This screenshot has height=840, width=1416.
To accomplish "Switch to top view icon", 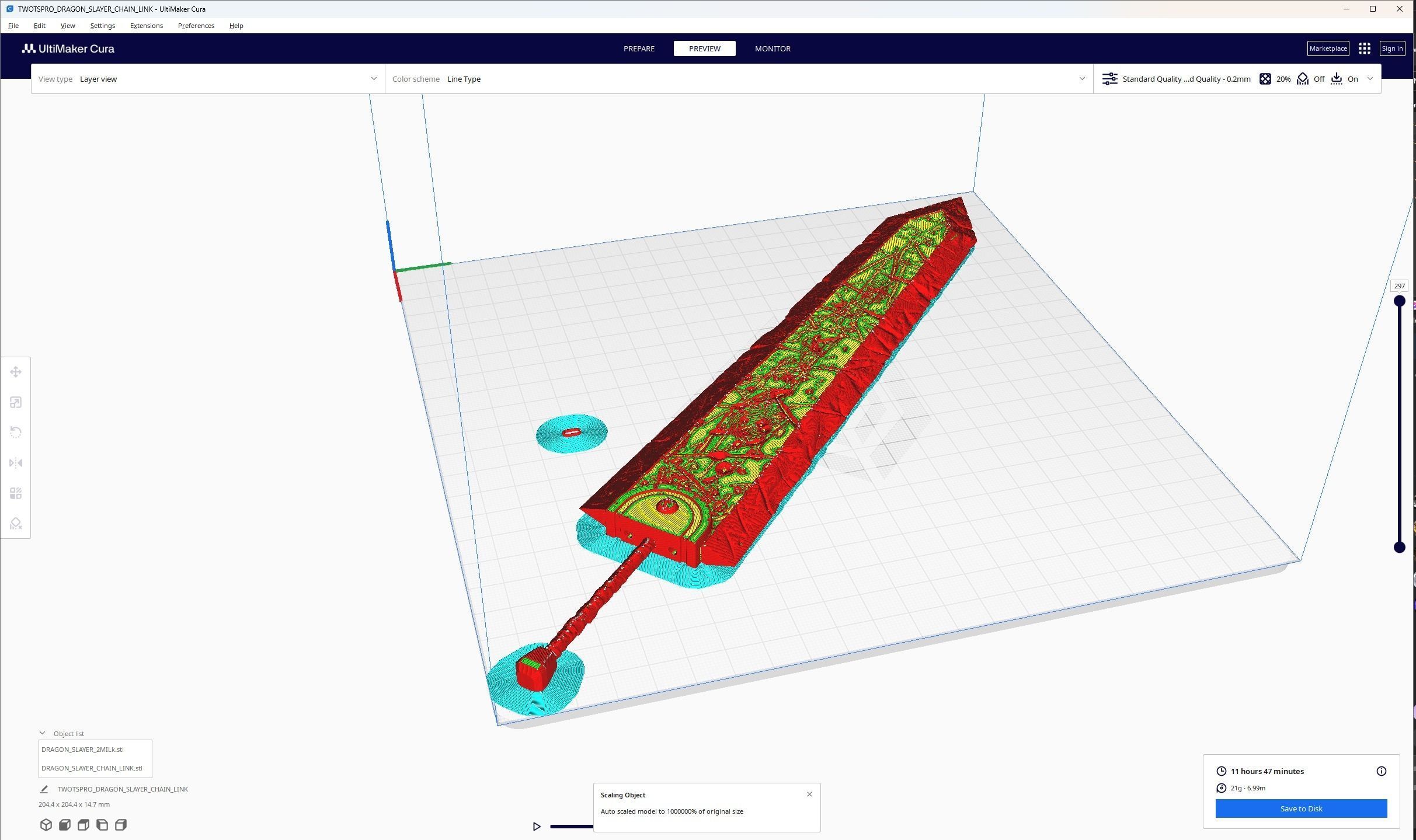I will point(84,825).
